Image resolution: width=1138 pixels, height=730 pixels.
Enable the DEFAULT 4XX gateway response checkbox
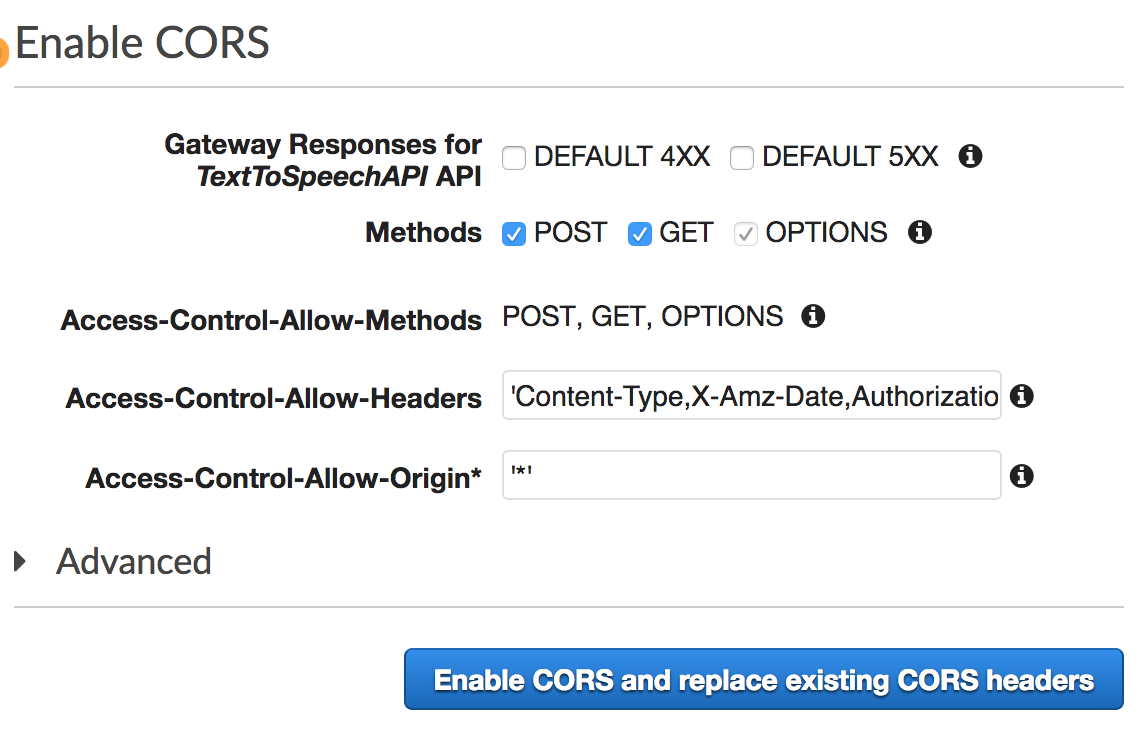point(514,157)
